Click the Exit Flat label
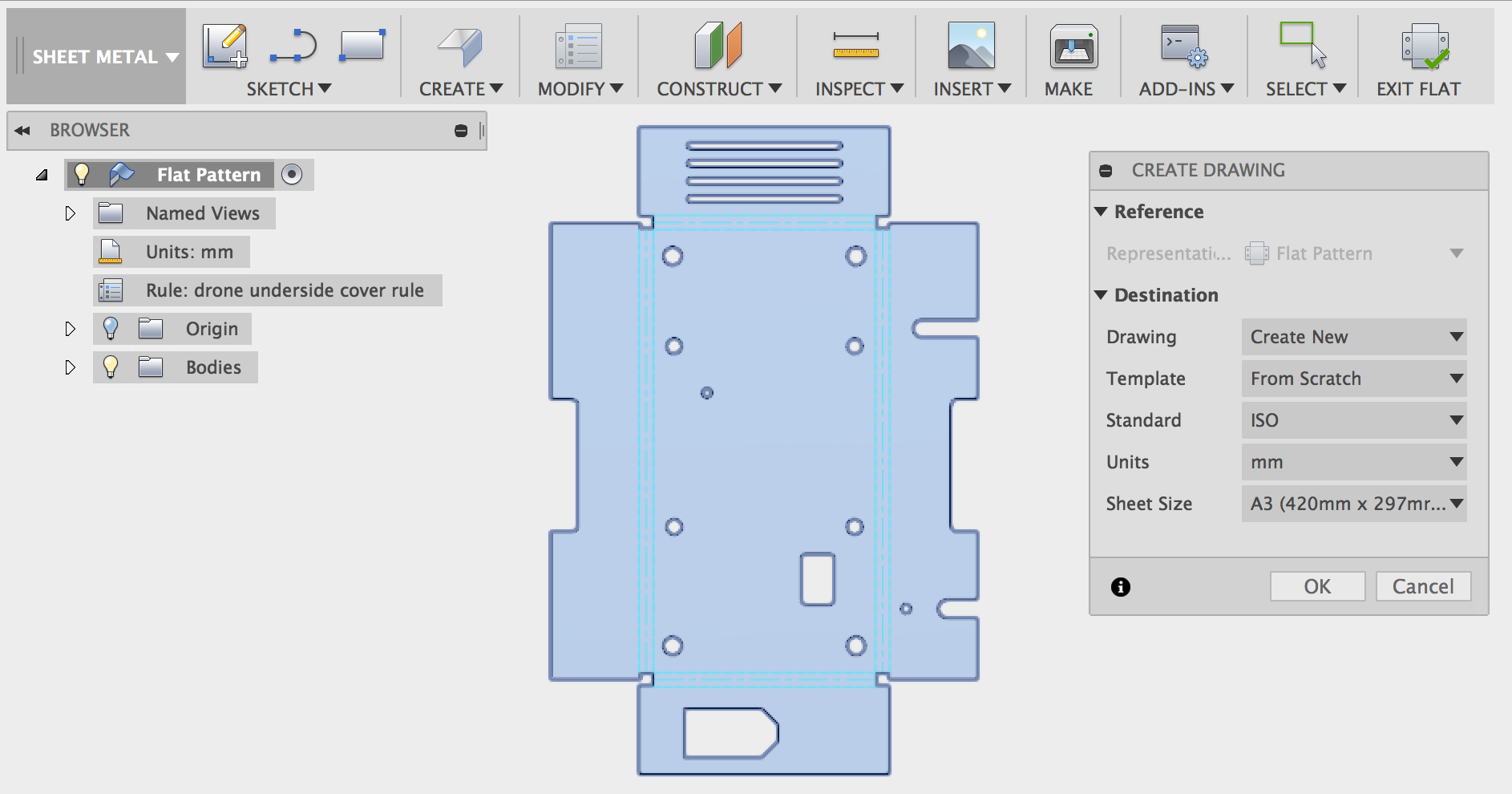 pos(1418,89)
